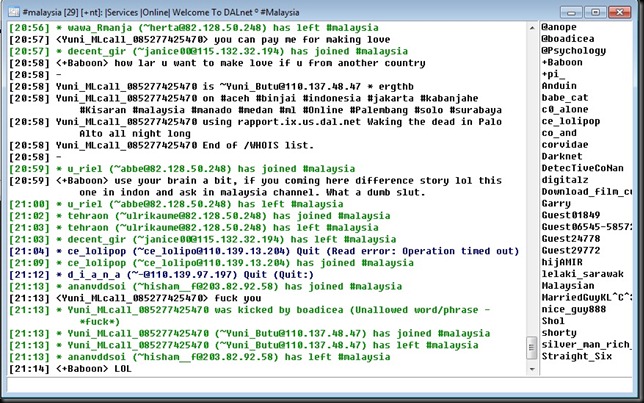Click the 'Read error: Operation timed out' line
Screen dimensions: 644x403
point(264,251)
